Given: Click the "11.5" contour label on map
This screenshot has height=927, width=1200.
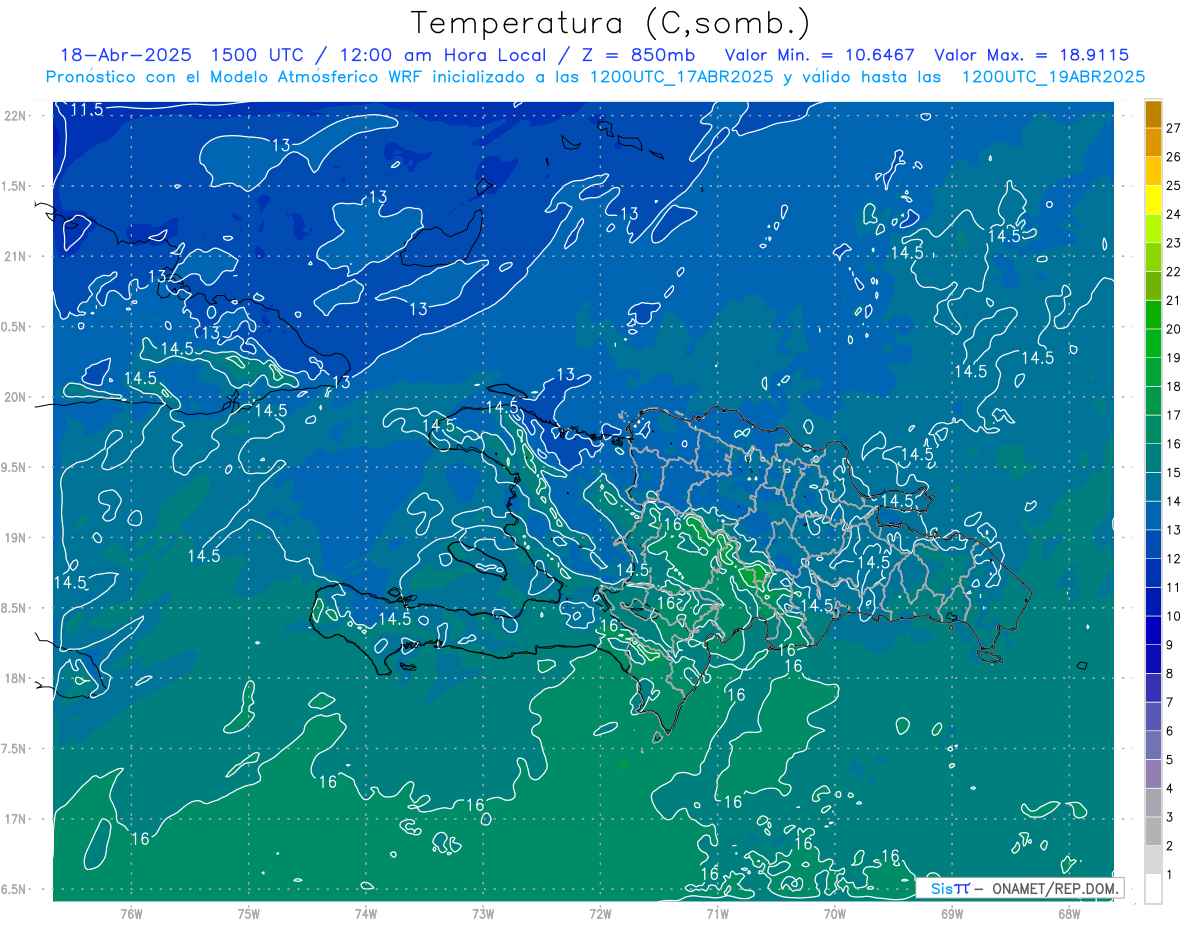Looking at the screenshot, I should [87, 110].
